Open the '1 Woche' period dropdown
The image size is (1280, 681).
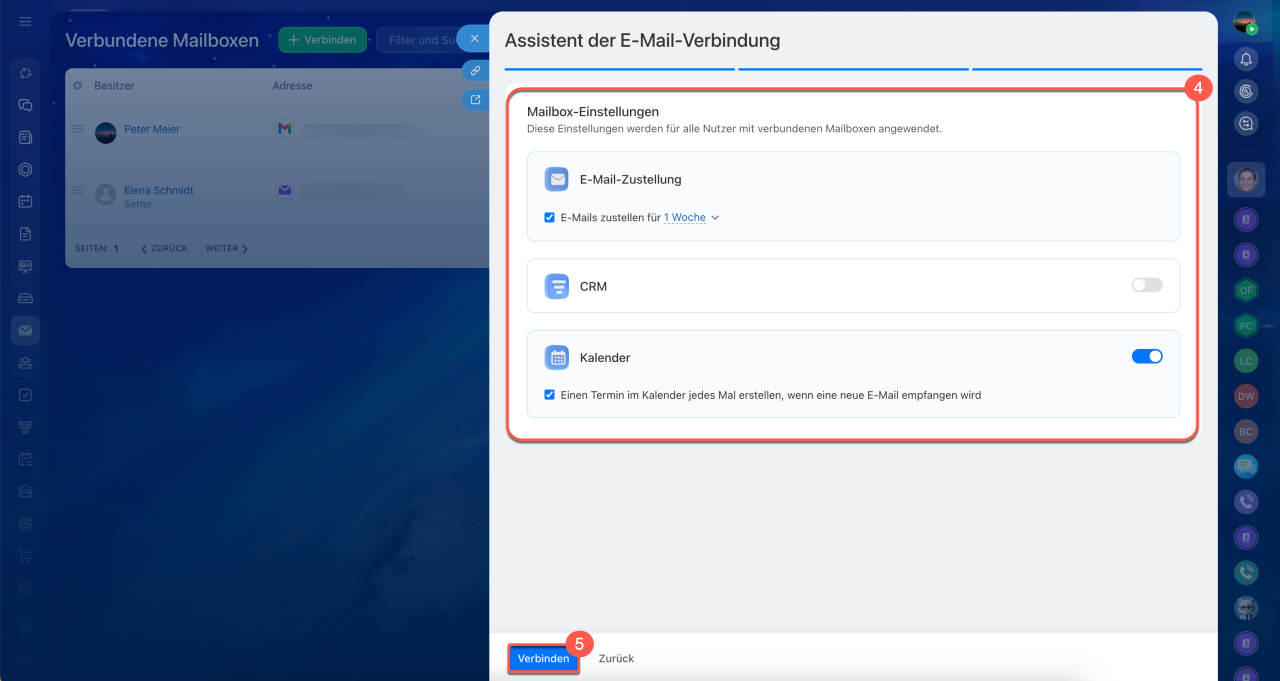(x=692, y=217)
